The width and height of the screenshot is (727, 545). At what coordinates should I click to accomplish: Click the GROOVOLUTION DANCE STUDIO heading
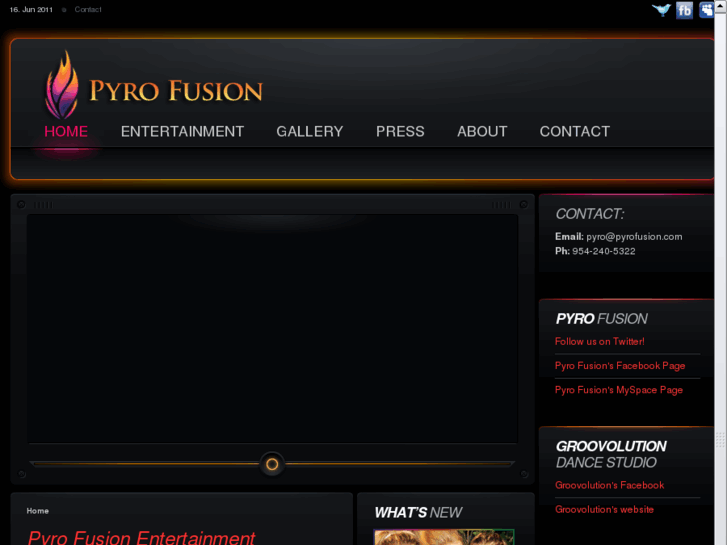(611, 454)
